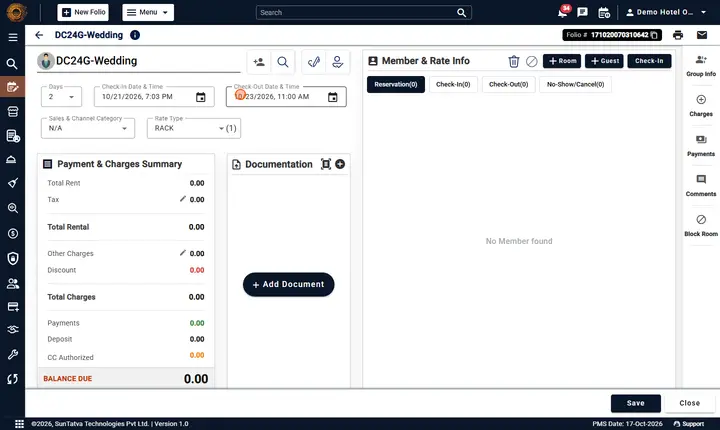Open the hamburger sidebar menu
This screenshot has height=430, width=720.
click(13, 37)
